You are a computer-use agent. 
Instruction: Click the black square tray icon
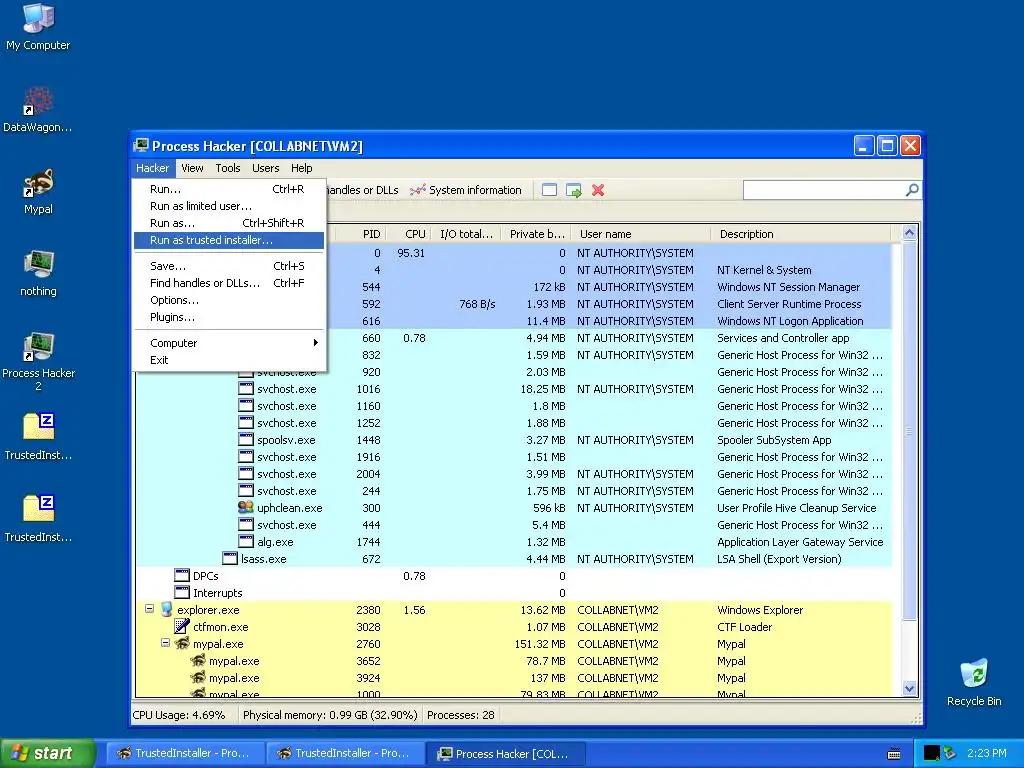pos(931,753)
